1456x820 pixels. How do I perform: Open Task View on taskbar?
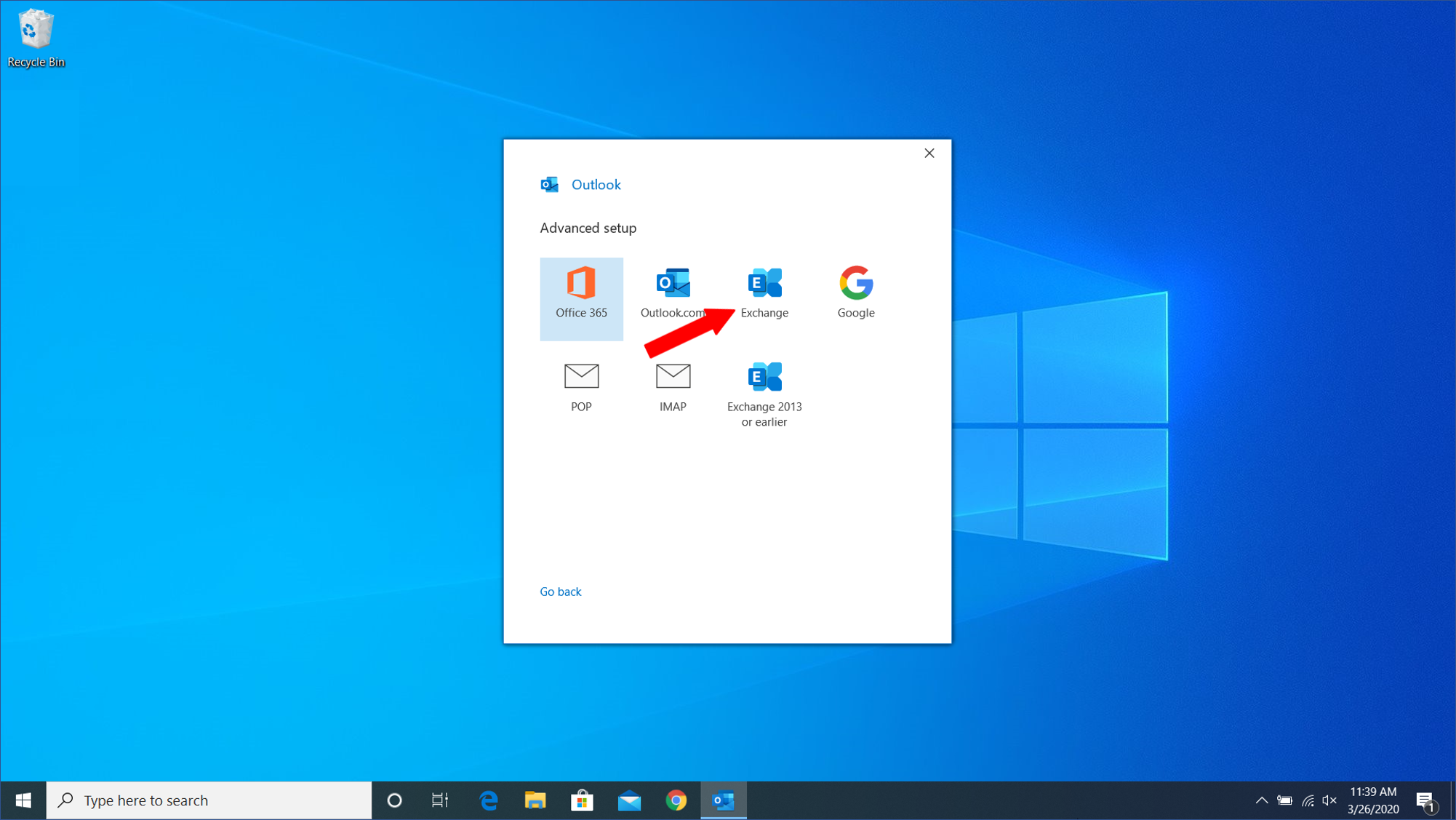[440, 800]
